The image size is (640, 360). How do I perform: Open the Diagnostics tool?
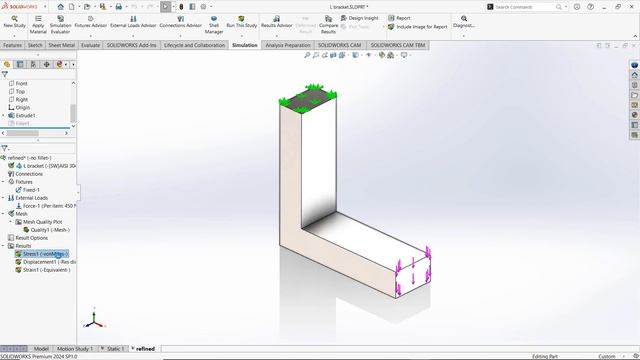click(464, 22)
